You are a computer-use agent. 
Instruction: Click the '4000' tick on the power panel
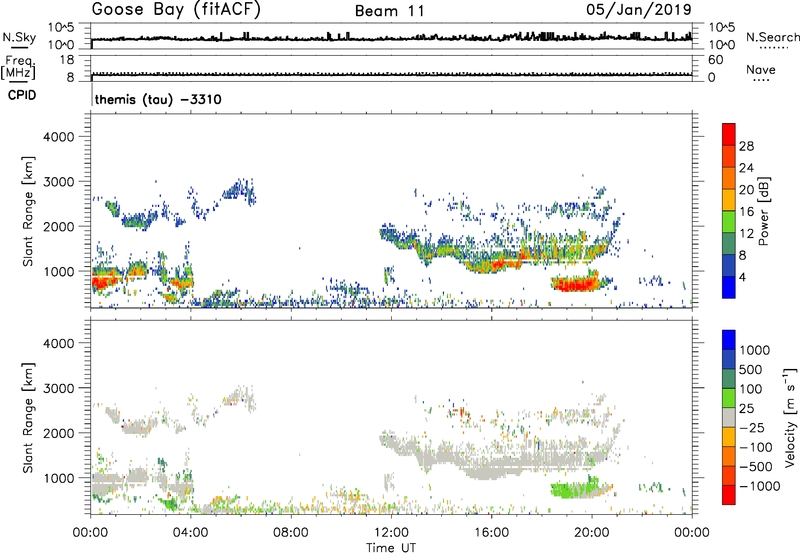point(59,137)
